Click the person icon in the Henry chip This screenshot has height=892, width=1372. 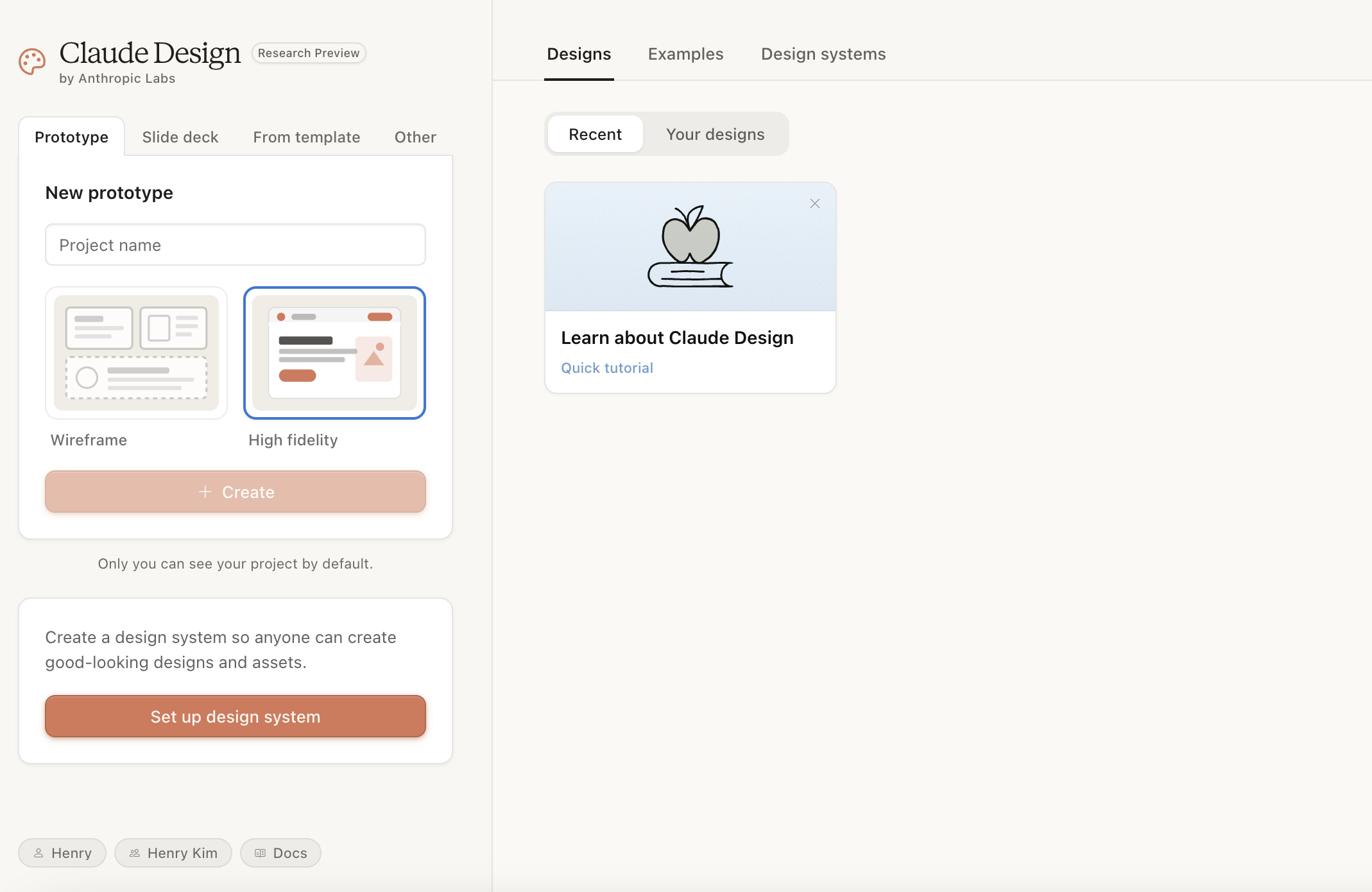[39, 853]
